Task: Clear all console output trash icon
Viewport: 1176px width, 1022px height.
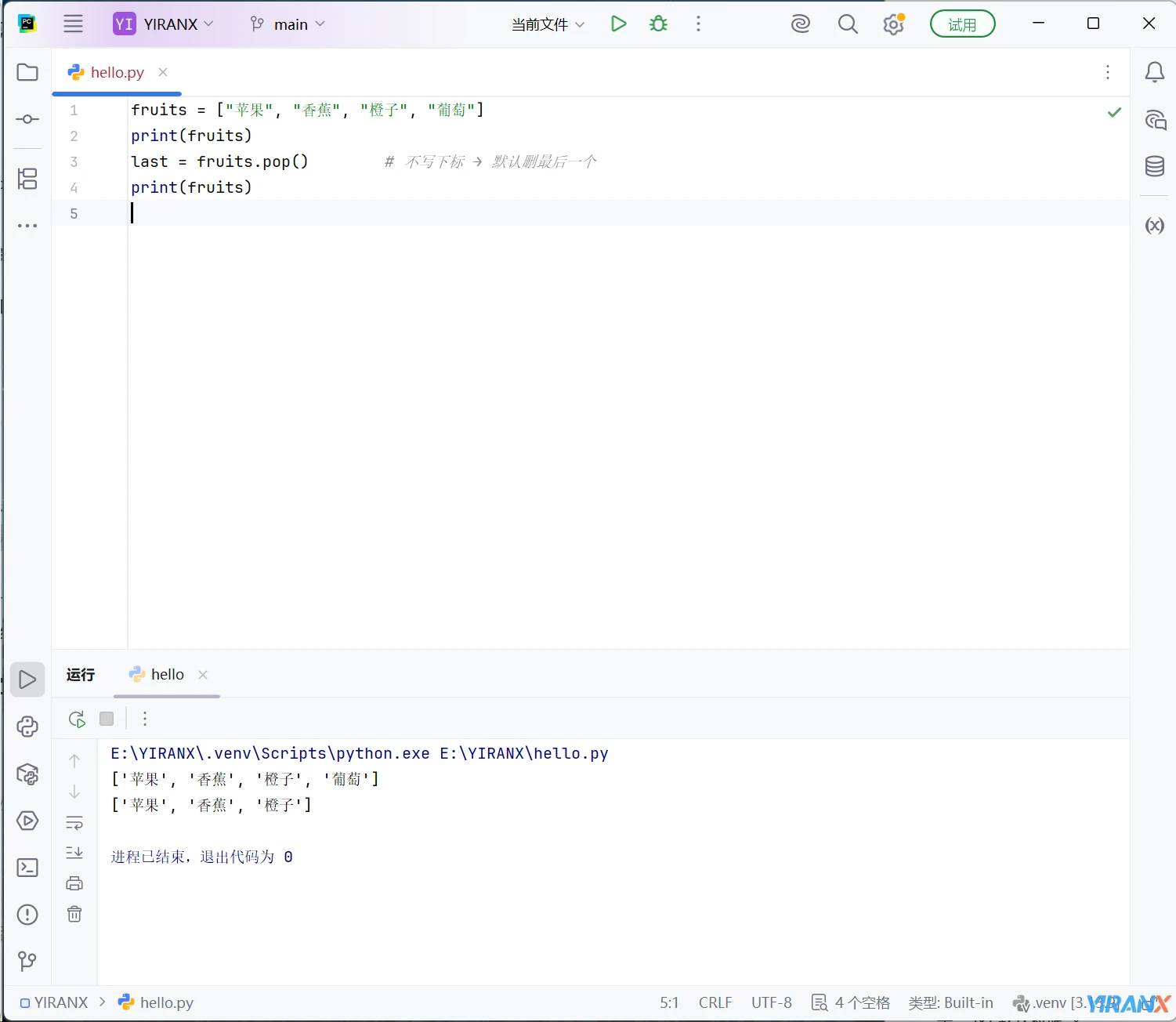Action: point(74,914)
